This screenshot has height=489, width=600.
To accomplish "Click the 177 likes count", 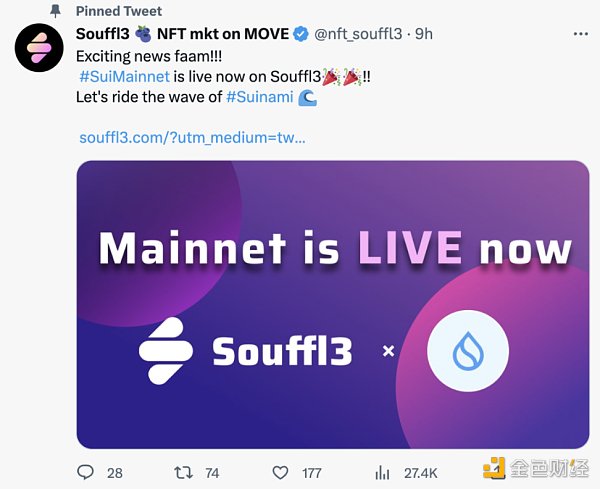I will 311,471.
